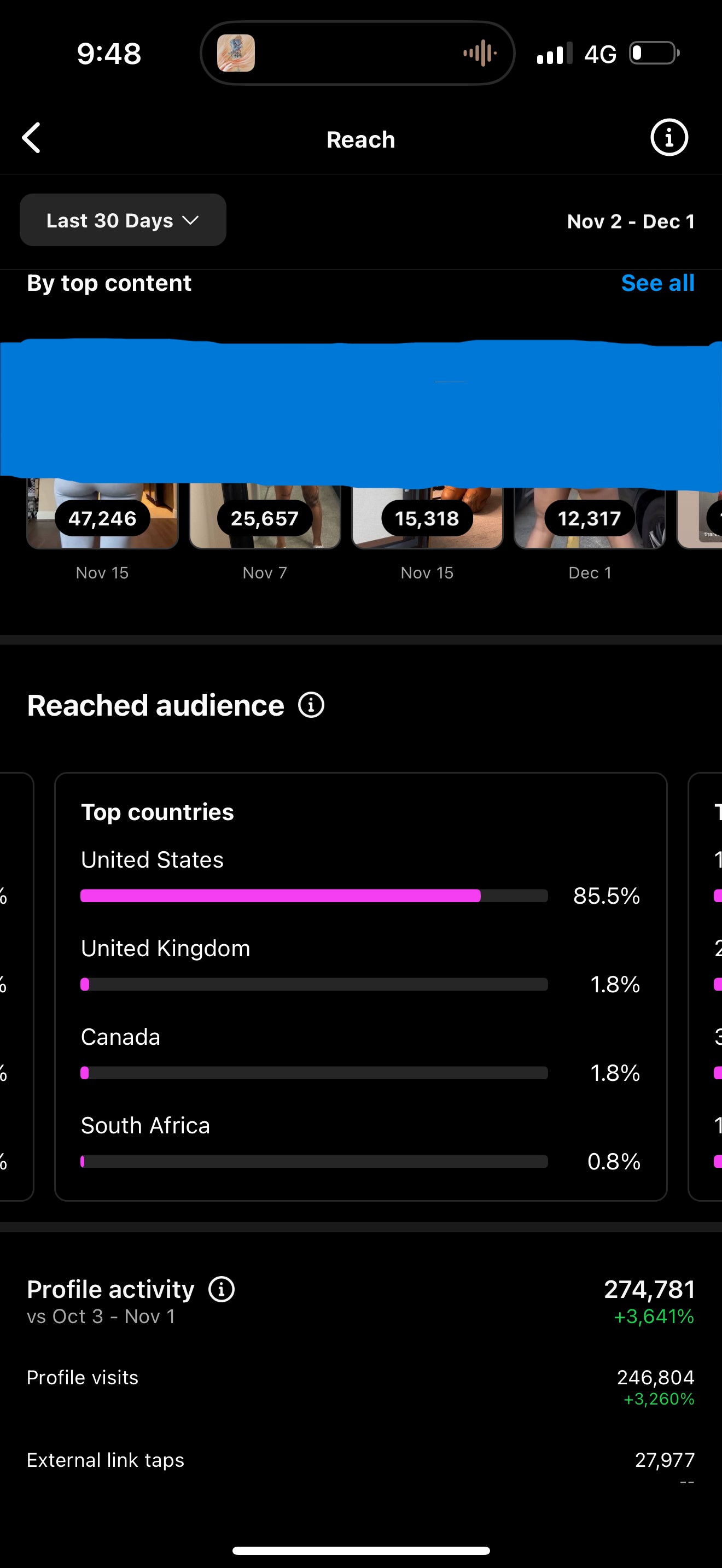Tap the back arrow icon
722x1568 pixels.
coord(32,138)
